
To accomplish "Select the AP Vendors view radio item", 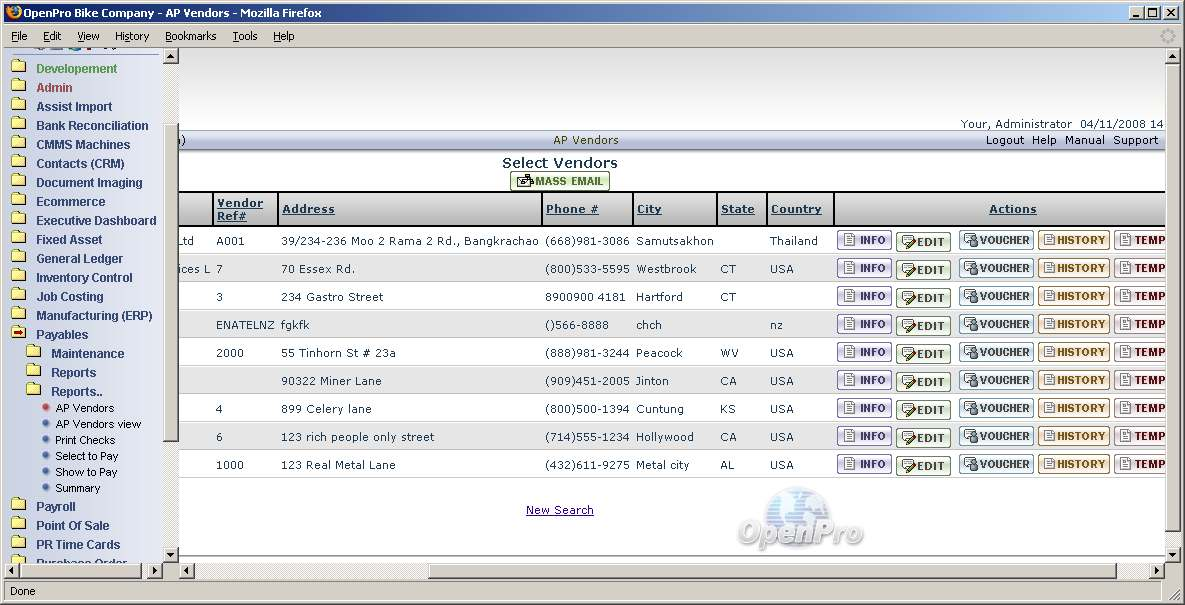I will [x=98, y=424].
